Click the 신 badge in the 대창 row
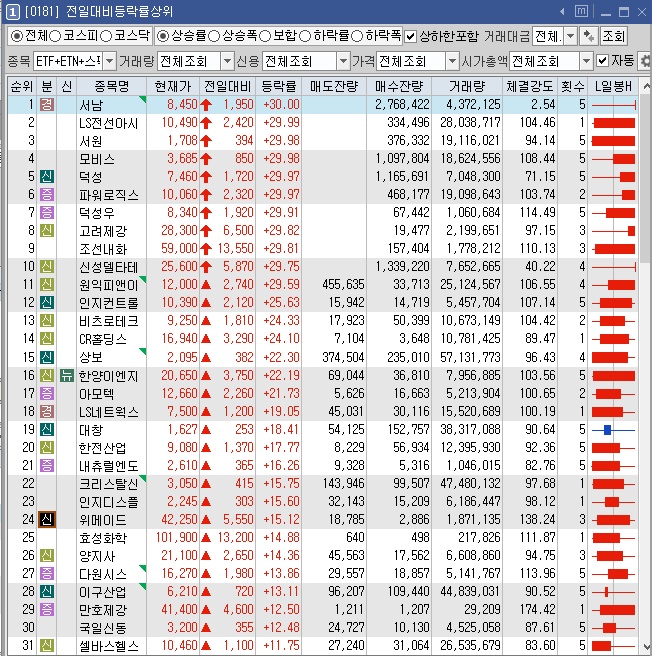Viewport: 652px width, 656px height. point(46,429)
